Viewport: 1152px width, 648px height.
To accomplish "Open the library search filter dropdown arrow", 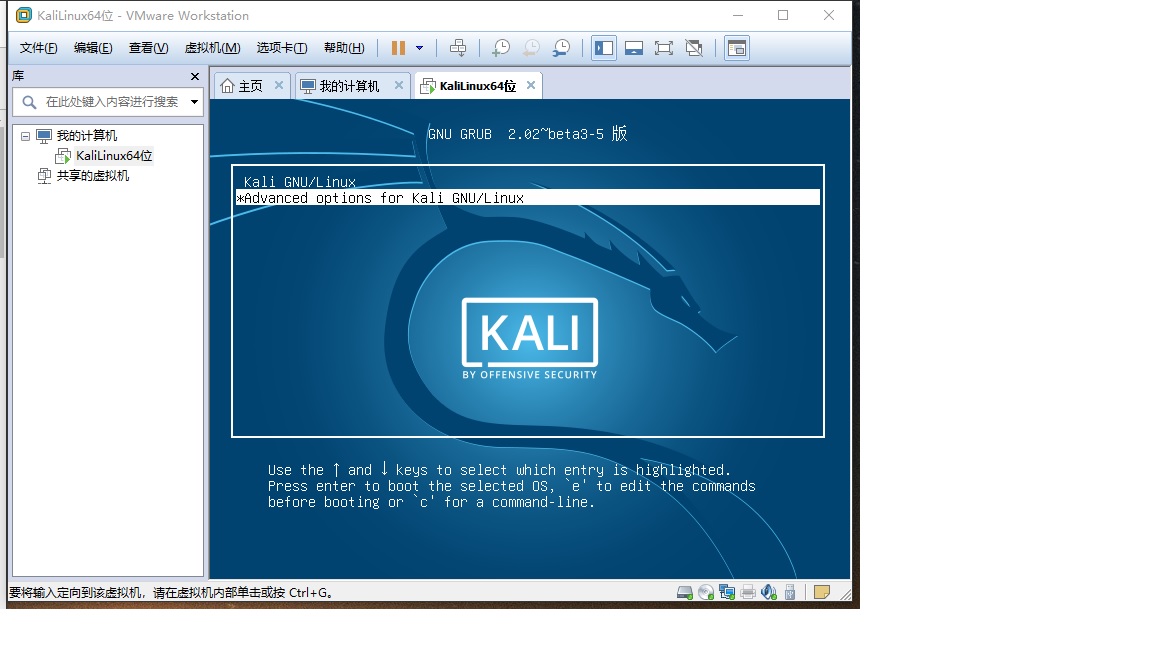I will pos(195,102).
